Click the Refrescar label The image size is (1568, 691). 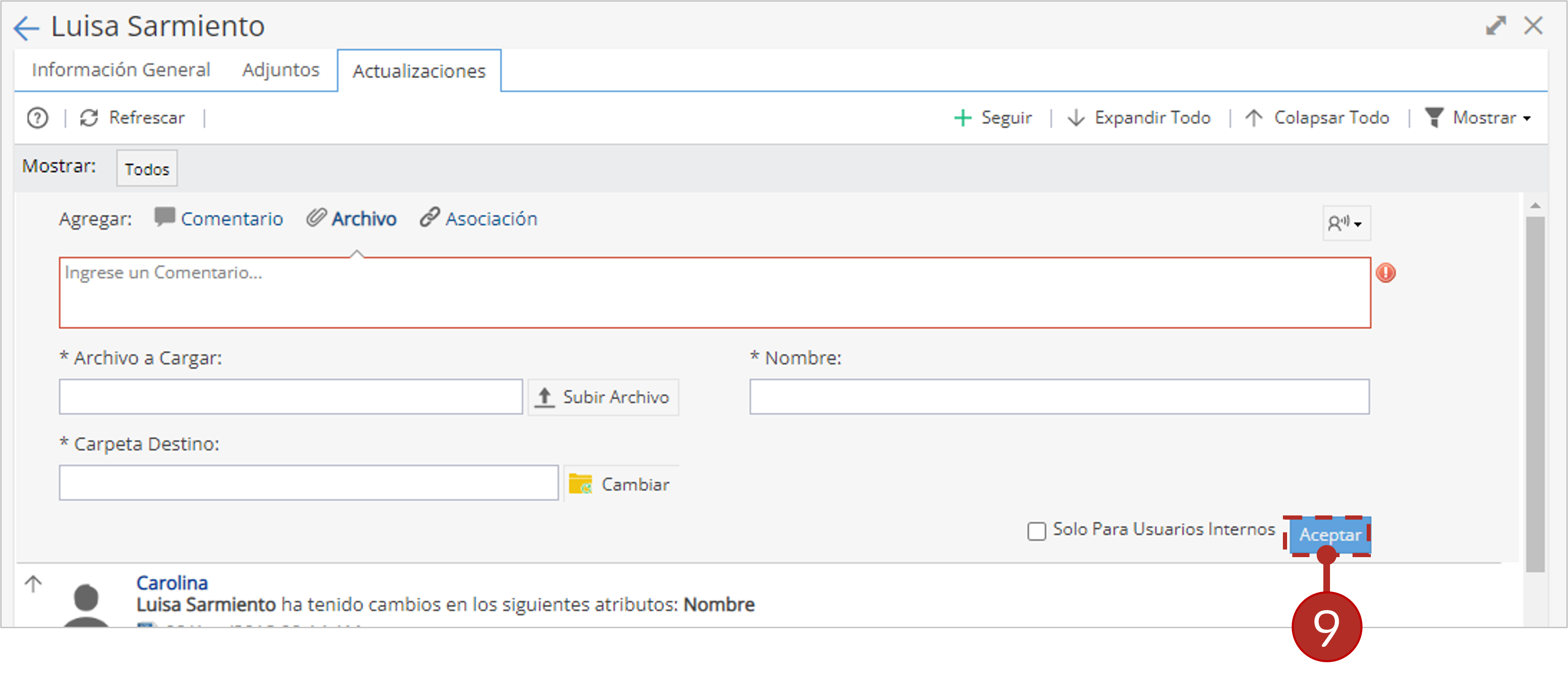coord(147,118)
